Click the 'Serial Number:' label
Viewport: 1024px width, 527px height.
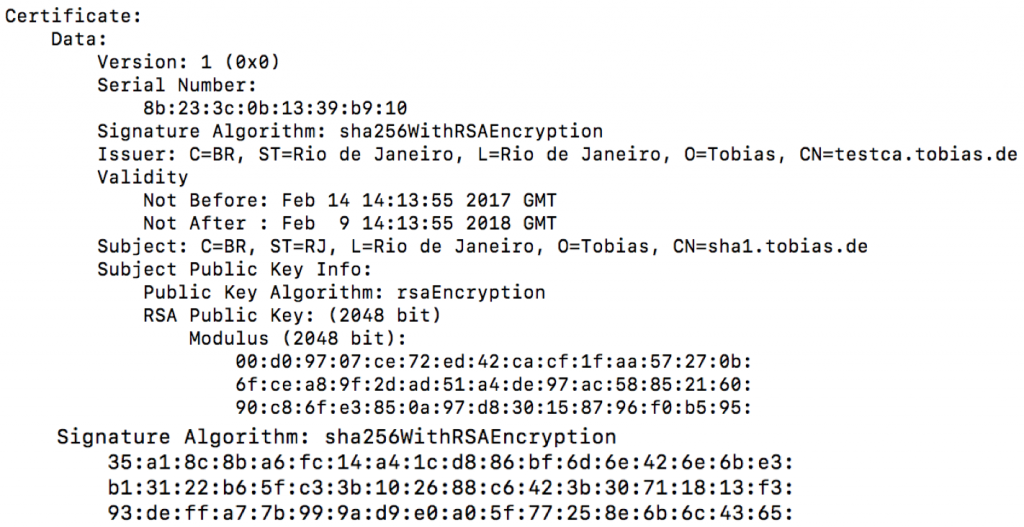point(177,85)
